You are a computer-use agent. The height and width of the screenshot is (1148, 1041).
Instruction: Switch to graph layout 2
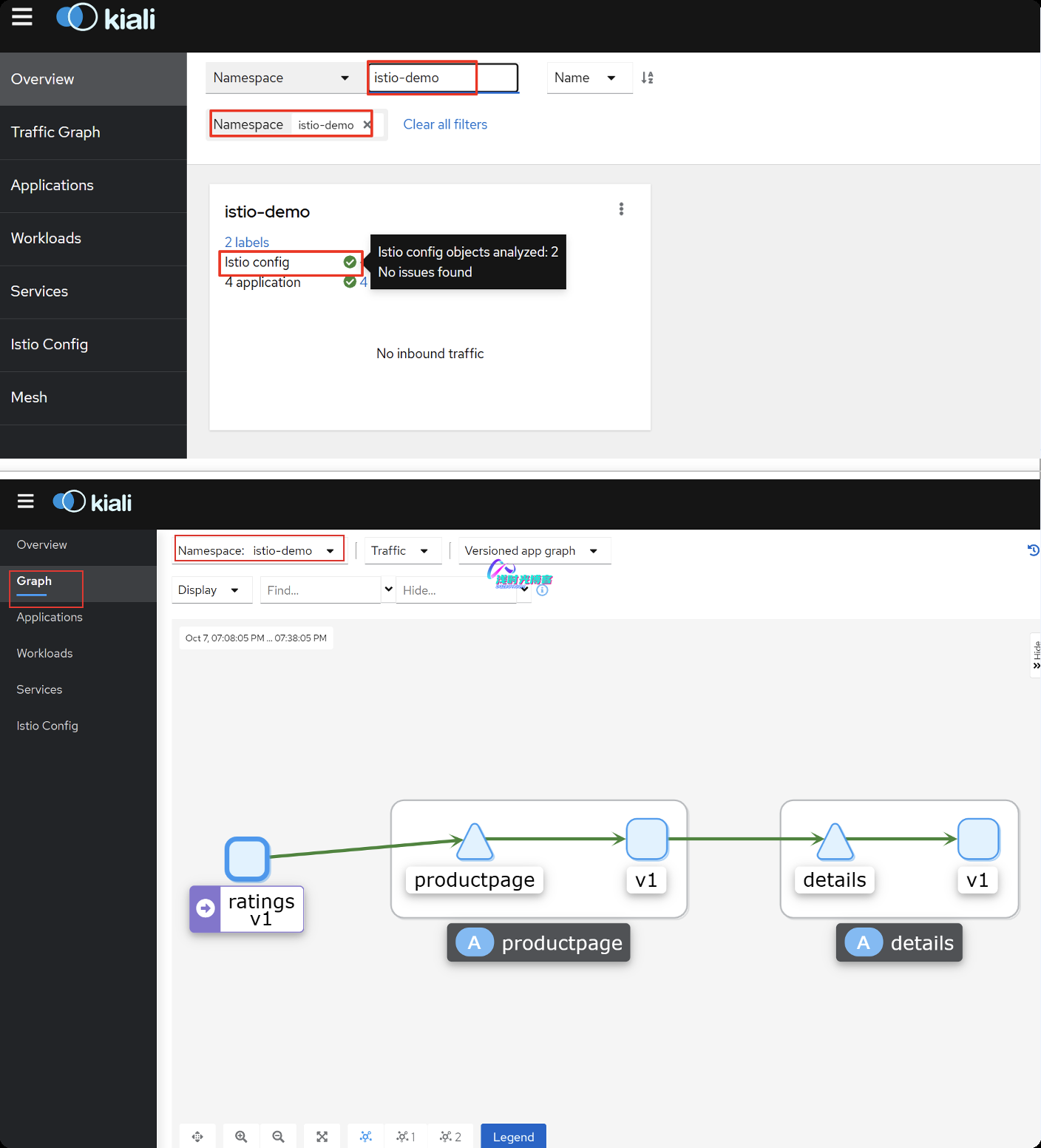coord(450,1136)
